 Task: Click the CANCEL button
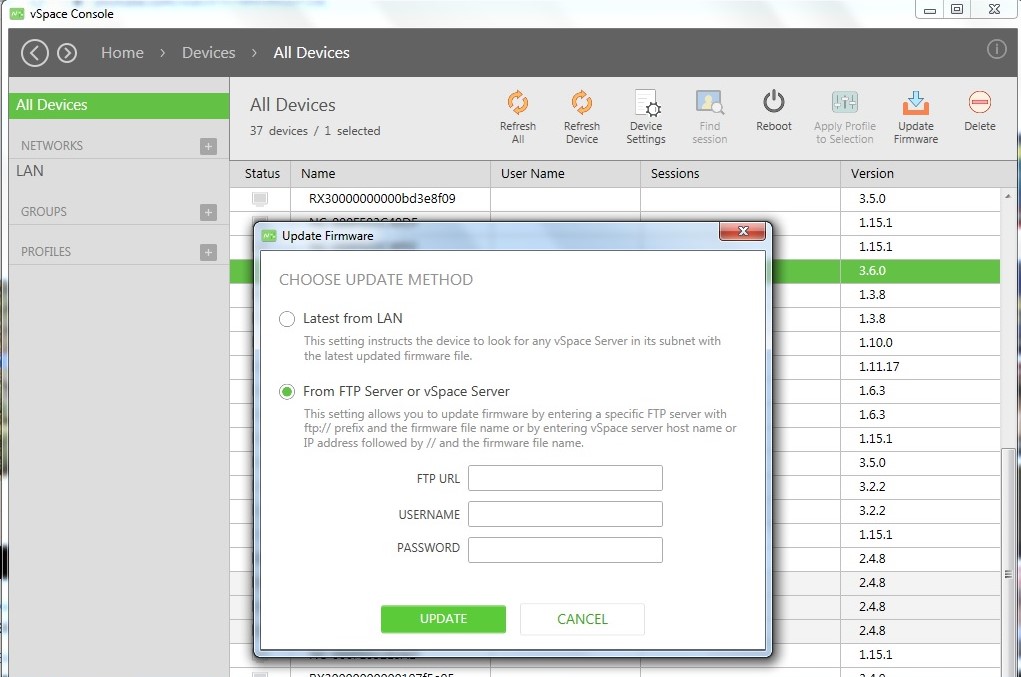582,618
